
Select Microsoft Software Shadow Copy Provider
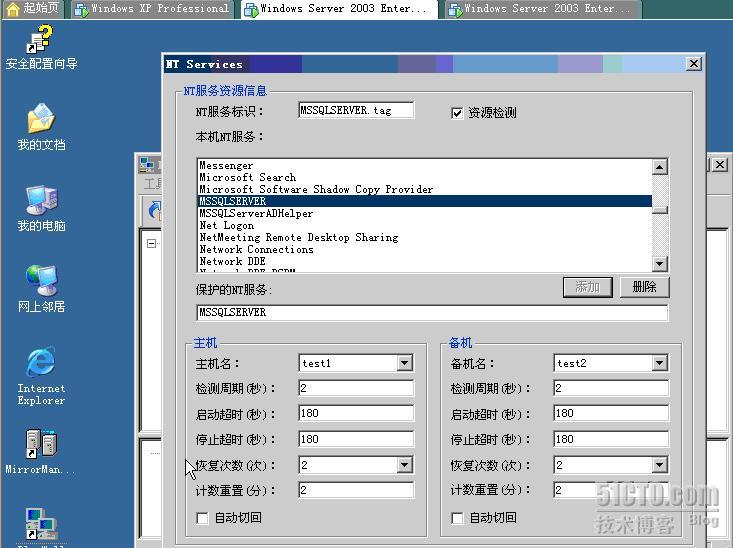pyautogui.click(x=425, y=189)
